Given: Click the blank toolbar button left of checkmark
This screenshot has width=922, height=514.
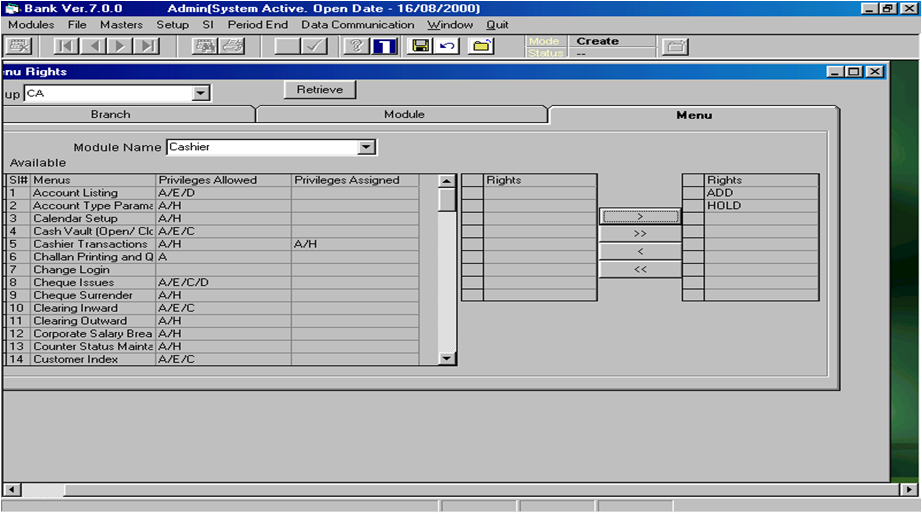Looking at the screenshot, I should click(287, 46).
